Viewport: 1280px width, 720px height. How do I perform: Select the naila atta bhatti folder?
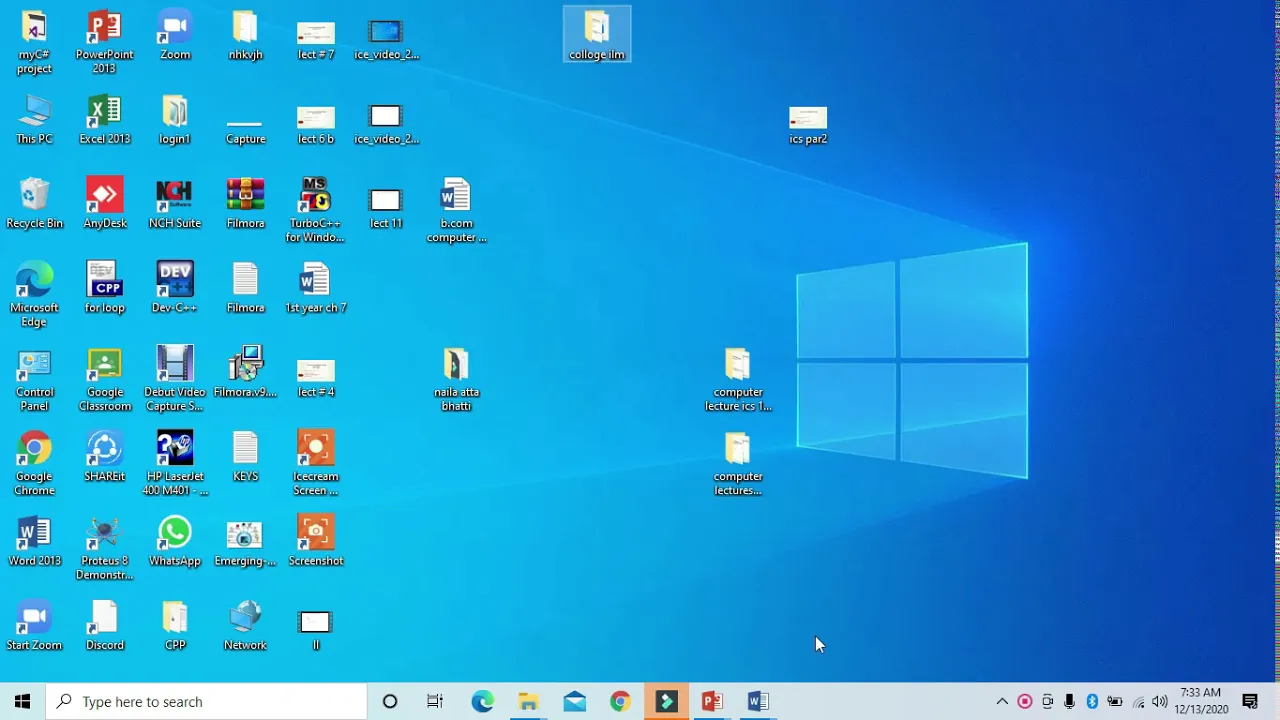click(456, 380)
